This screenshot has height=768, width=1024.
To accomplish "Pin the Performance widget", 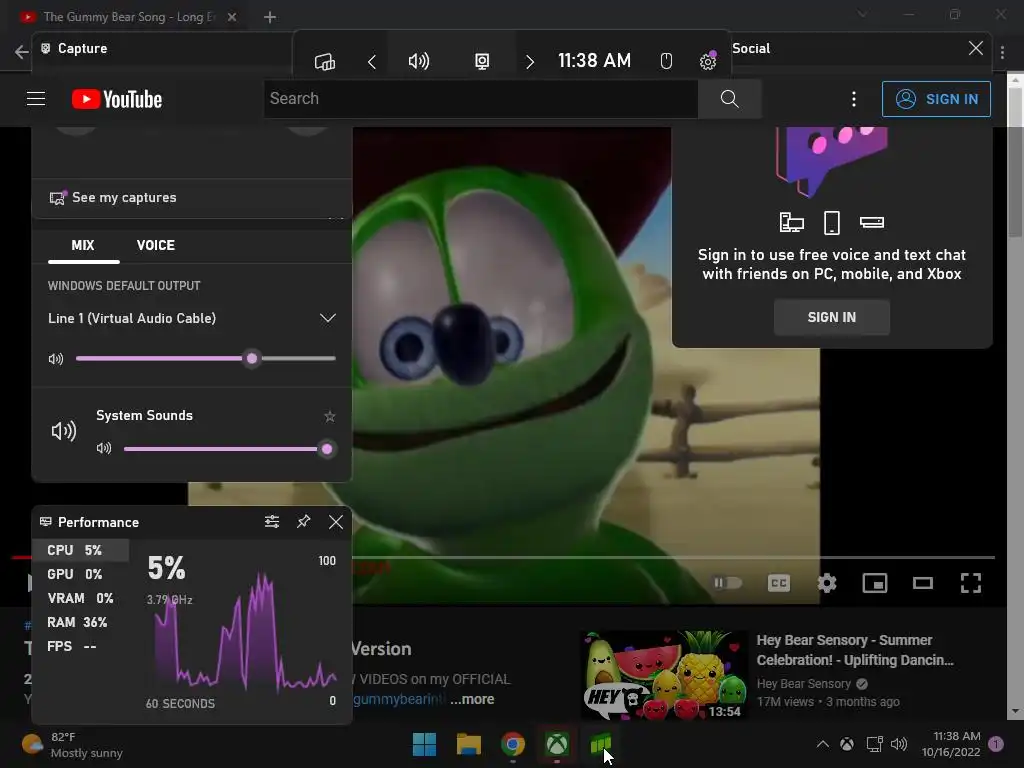I will [304, 522].
